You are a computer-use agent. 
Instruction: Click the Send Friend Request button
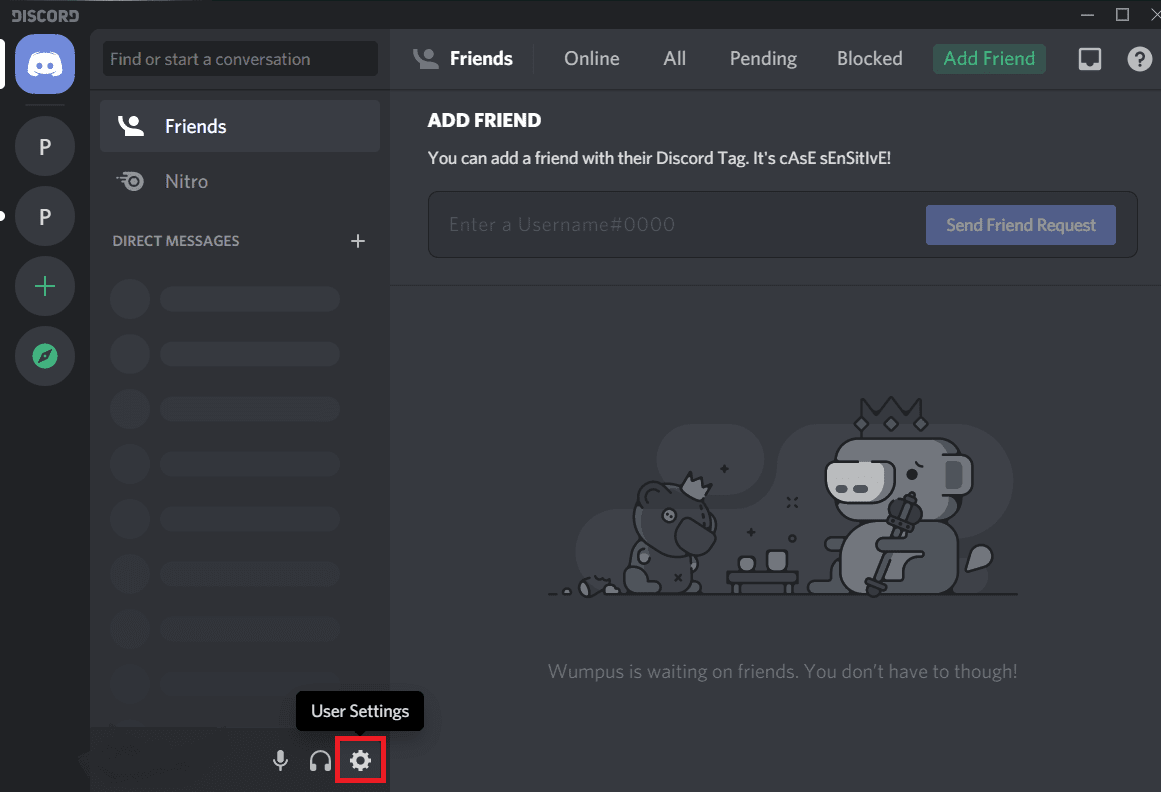(x=1020, y=225)
